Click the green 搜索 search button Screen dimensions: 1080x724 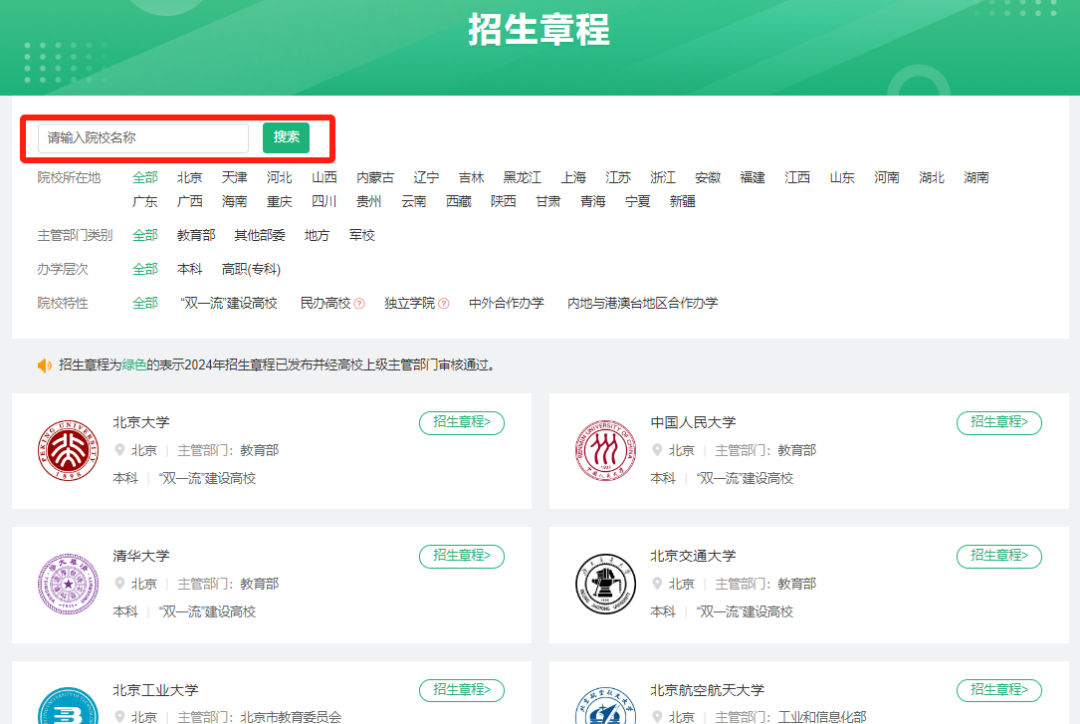[286, 137]
